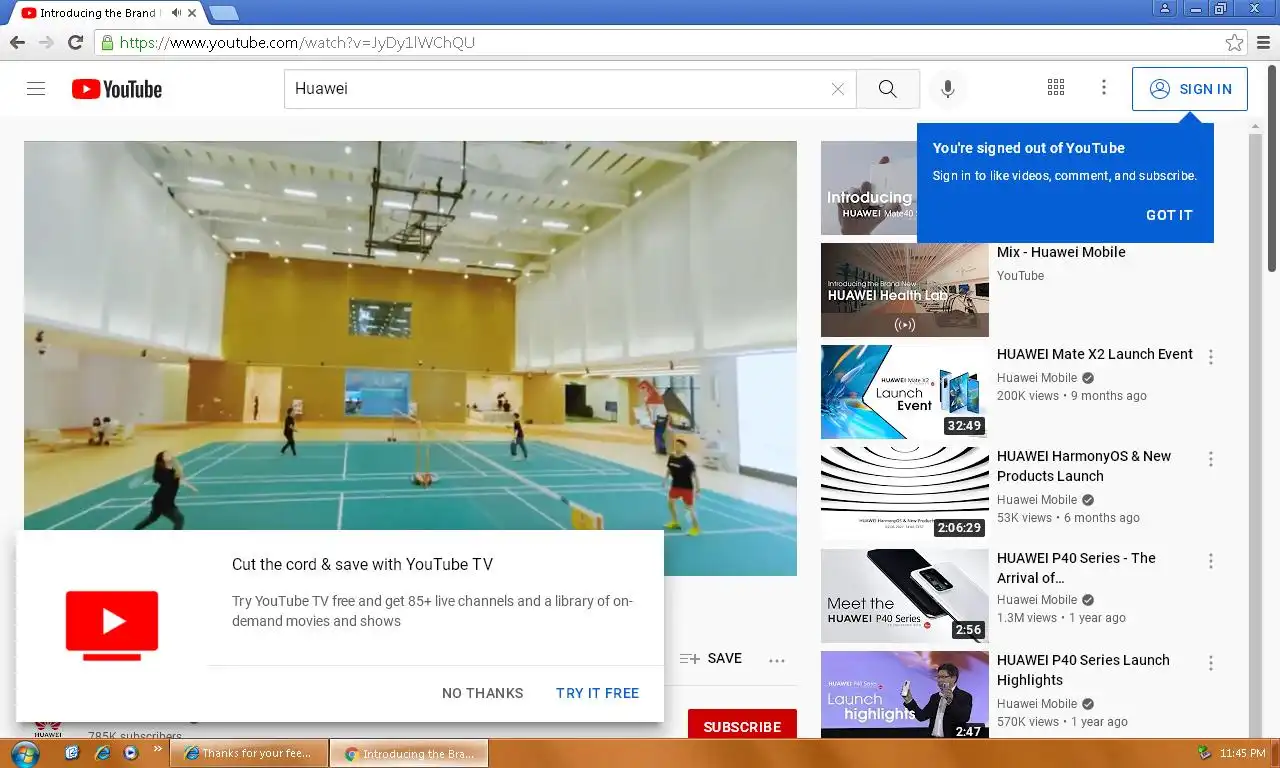This screenshot has width=1280, height=768.
Task: Accept the TRY IT FREE offer
Action: (597, 693)
